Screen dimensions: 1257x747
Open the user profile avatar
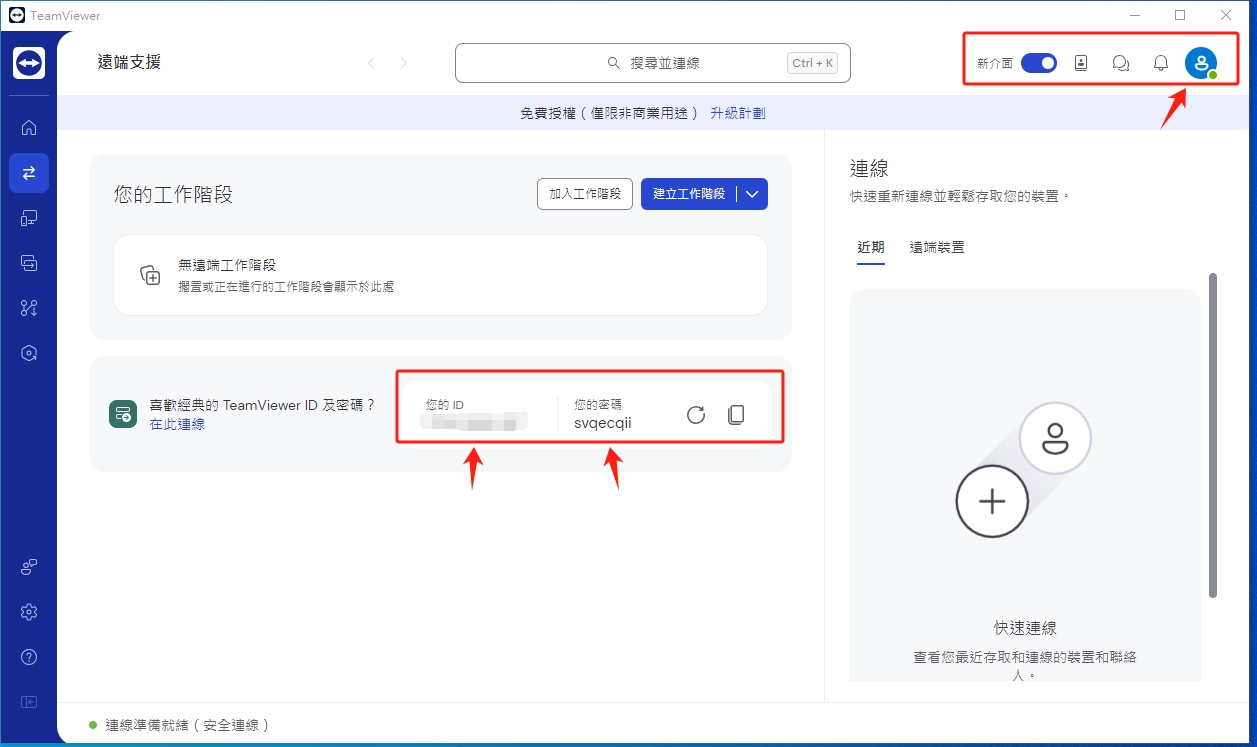[x=1201, y=63]
